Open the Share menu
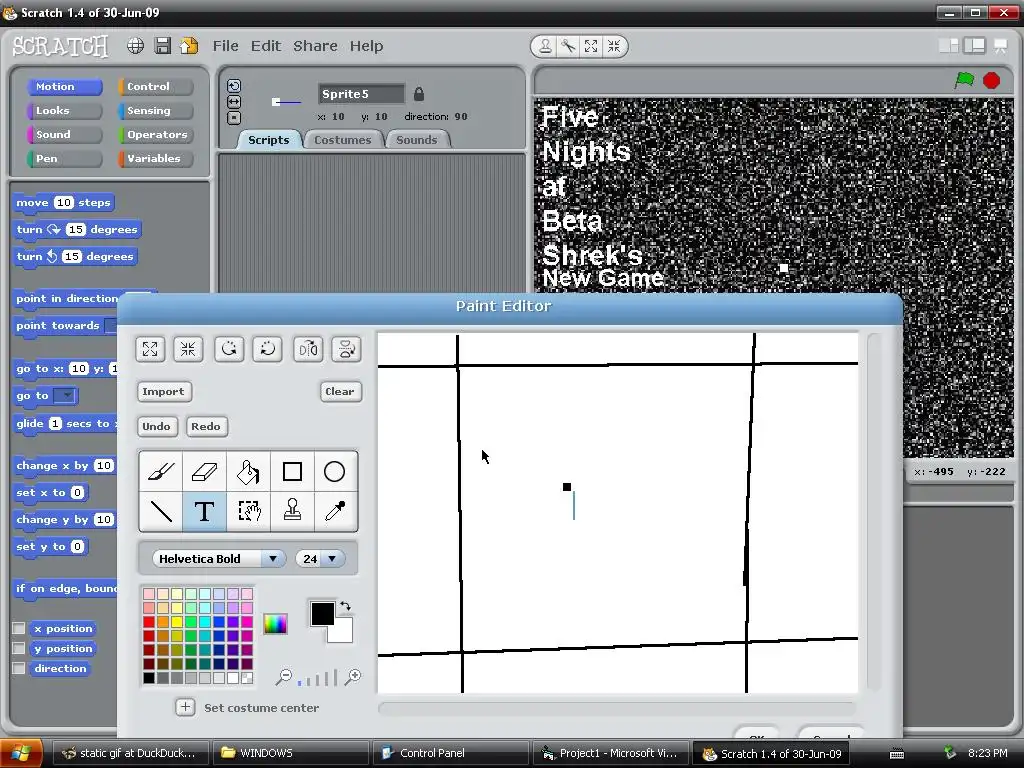 (x=315, y=46)
